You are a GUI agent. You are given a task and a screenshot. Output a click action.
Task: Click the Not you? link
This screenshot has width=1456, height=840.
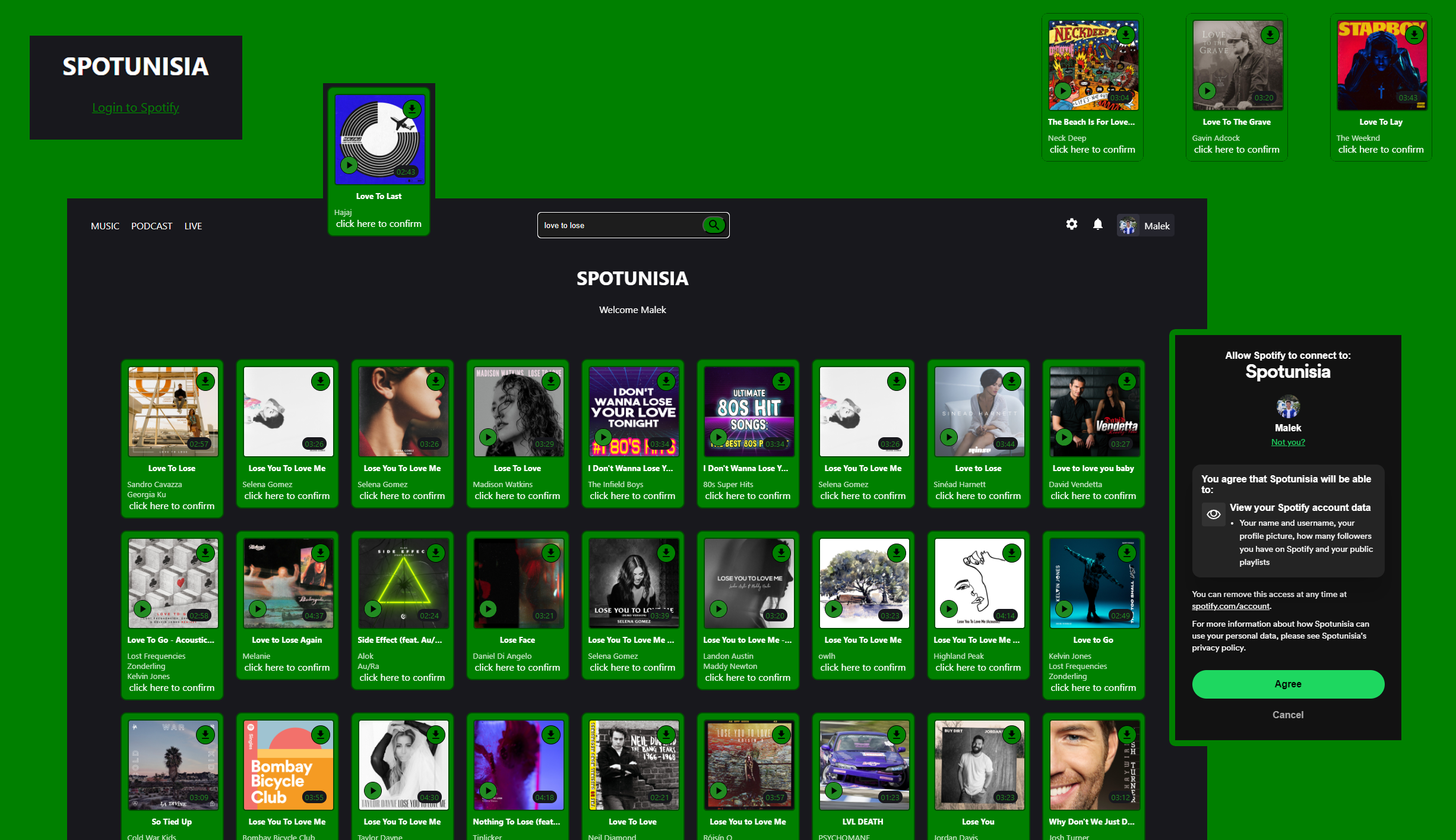click(1288, 442)
